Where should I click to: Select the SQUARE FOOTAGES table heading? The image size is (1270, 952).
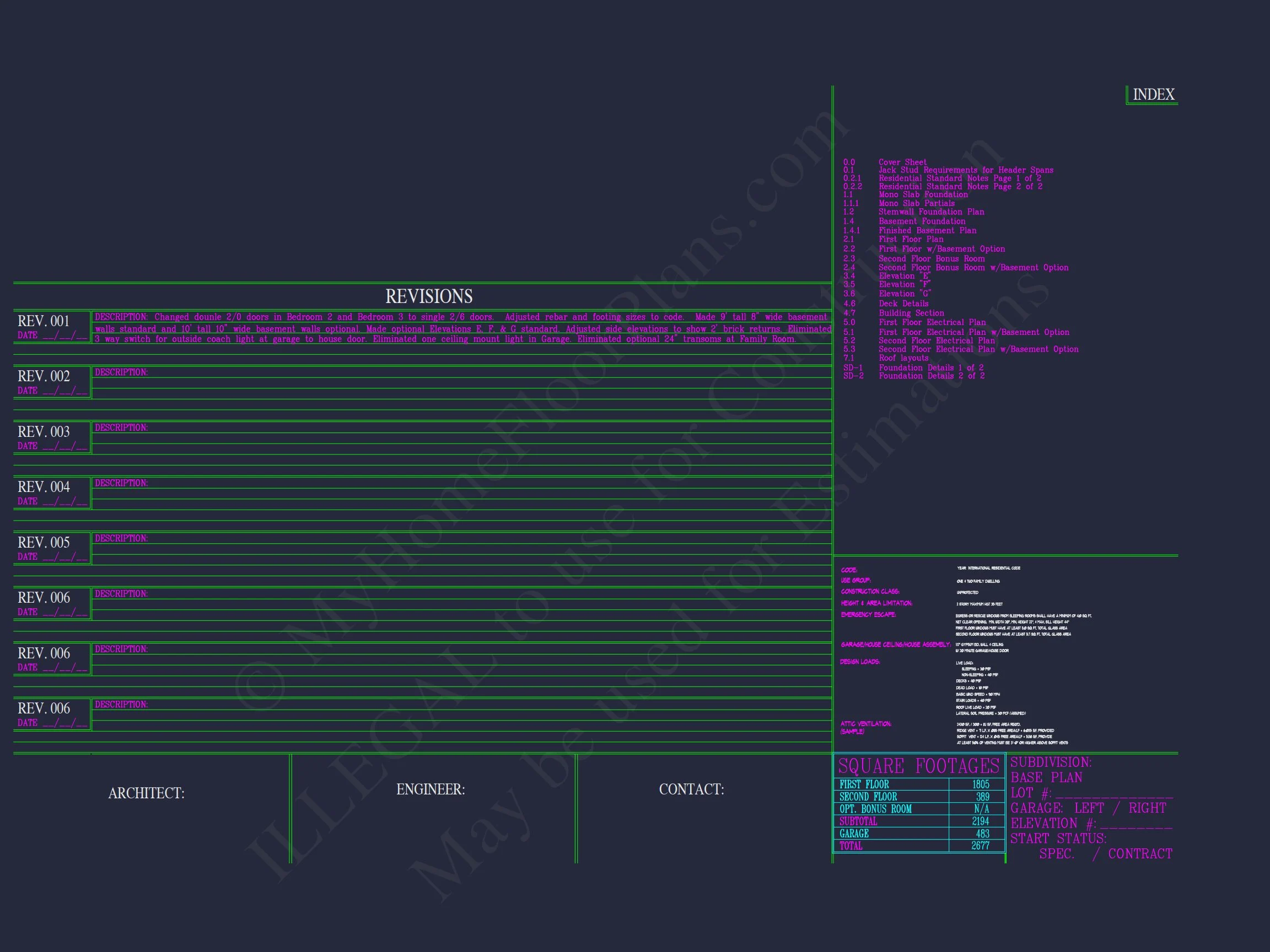pyautogui.click(x=919, y=766)
